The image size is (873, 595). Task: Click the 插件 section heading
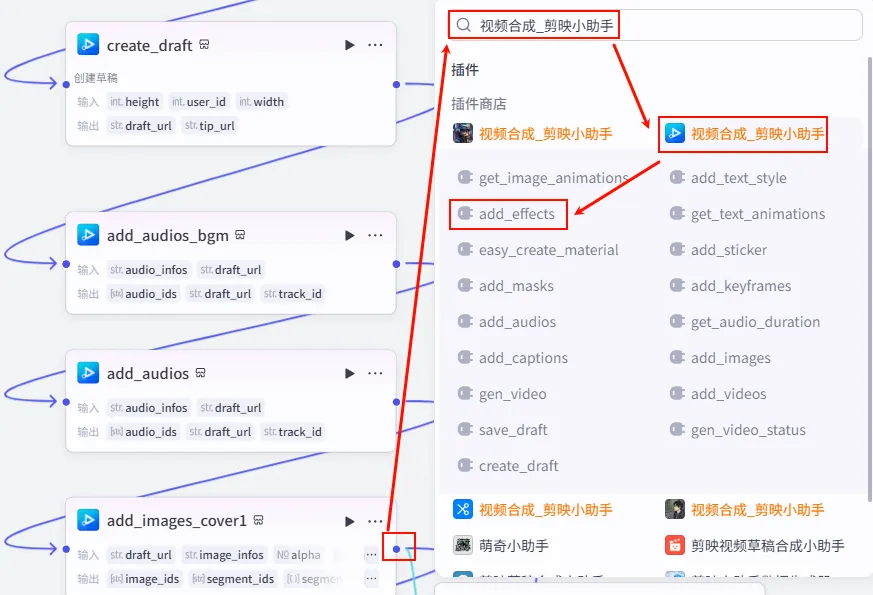click(x=465, y=70)
